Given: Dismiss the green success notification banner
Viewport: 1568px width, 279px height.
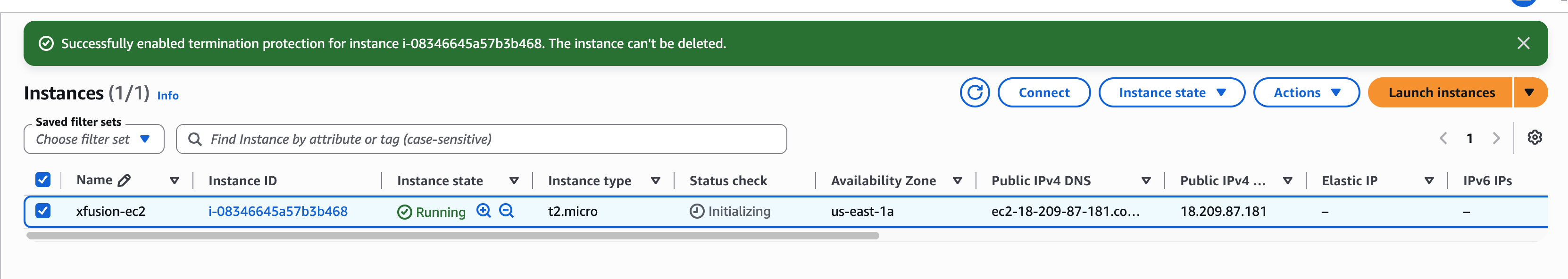Looking at the screenshot, I should tap(1523, 43).
